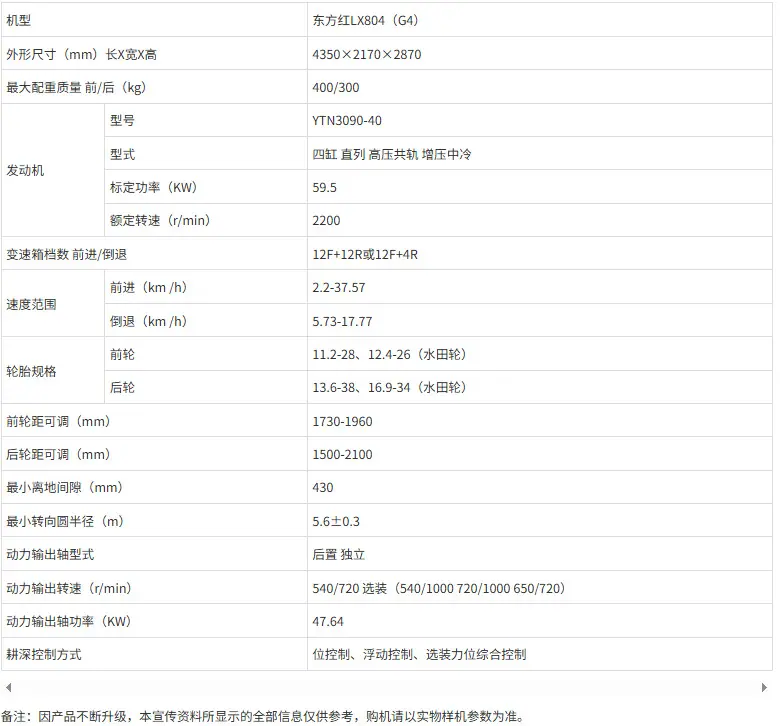Click the 发动机 group cell
Viewport: 780px width, 726px height.
(53, 170)
